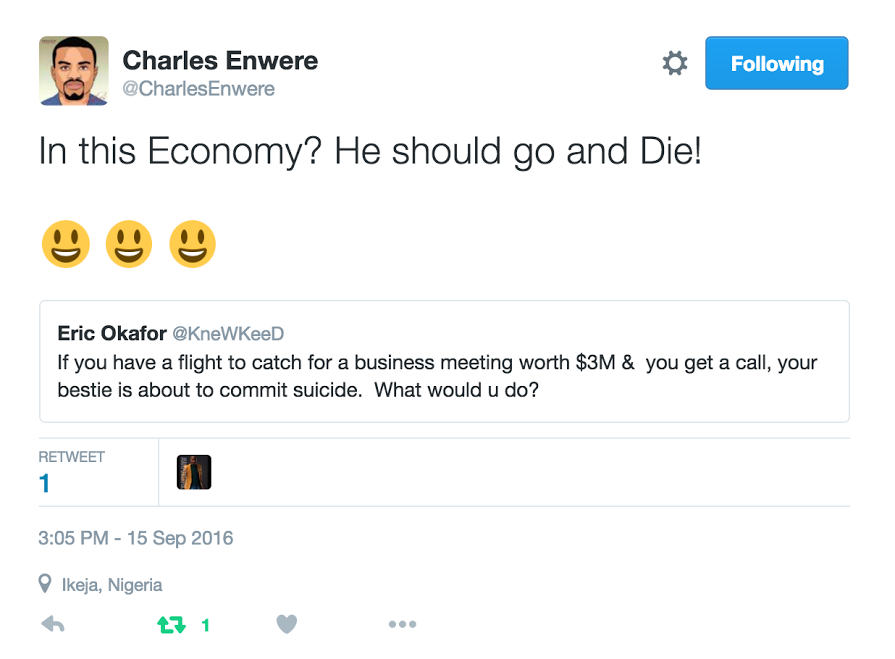895x659 pixels.
Task: View the retweet count under RETWEET
Action: click(x=44, y=484)
